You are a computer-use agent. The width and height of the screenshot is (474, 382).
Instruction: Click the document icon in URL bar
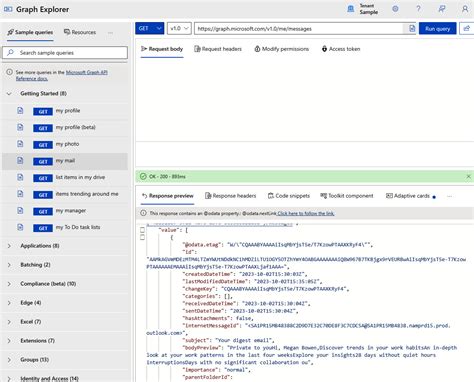(x=412, y=29)
